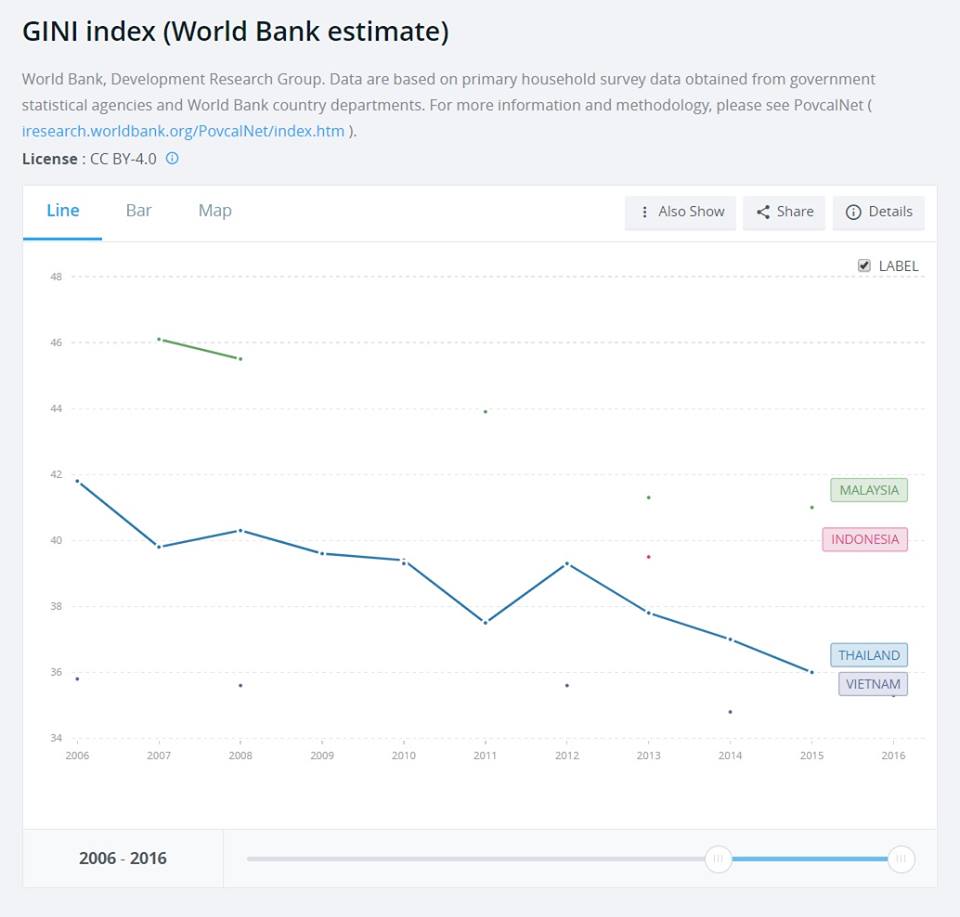Image resolution: width=960 pixels, height=917 pixels.
Task: Toggle the LABEL checkbox
Action: (865, 265)
